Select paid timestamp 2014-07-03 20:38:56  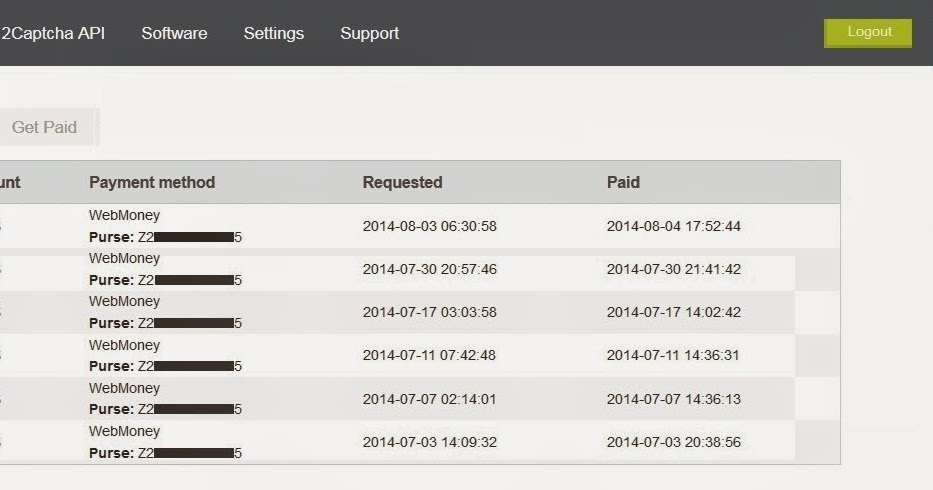pos(673,442)
